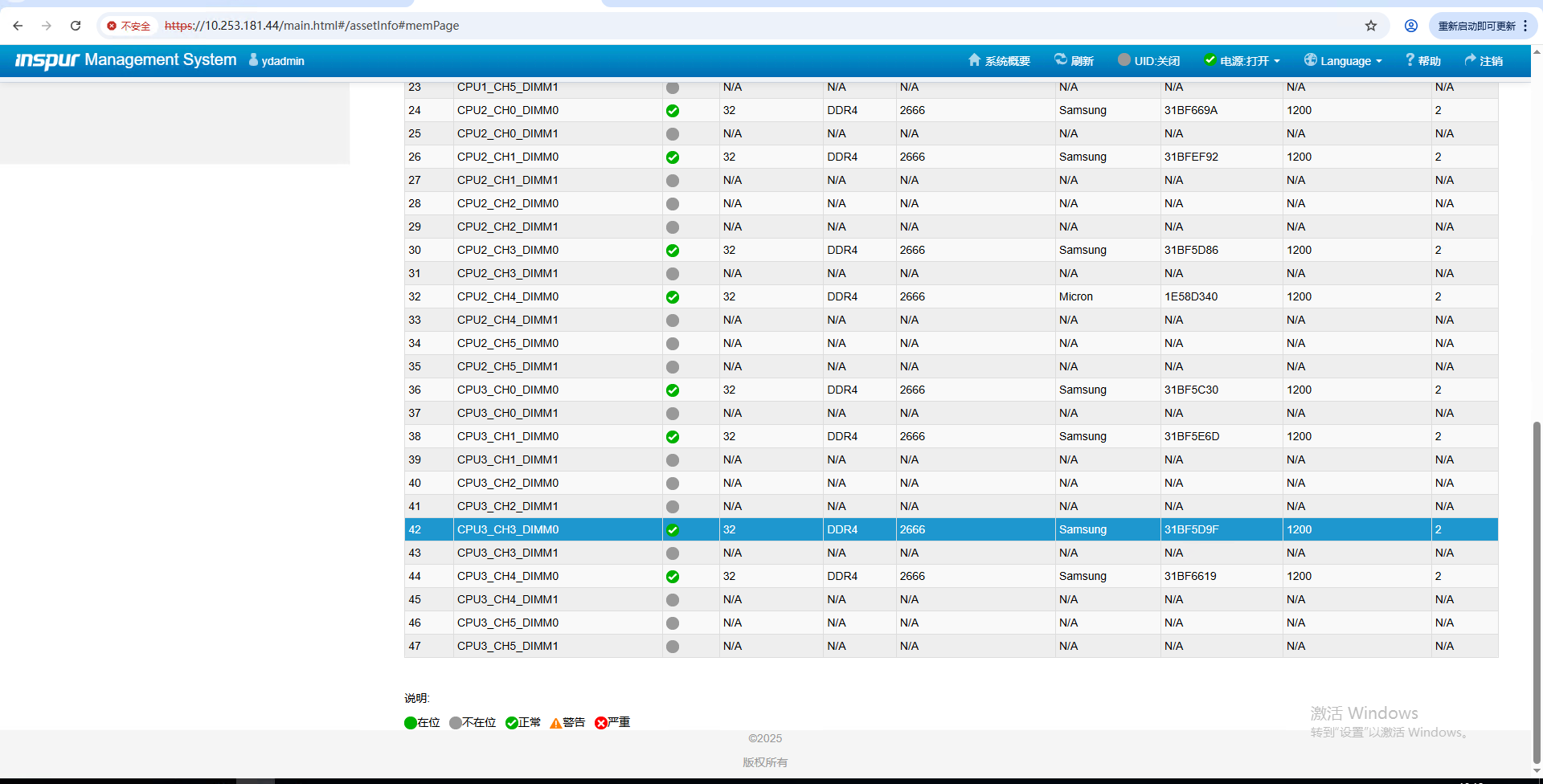Click the ydadmin user label

[x=276, y=60]
